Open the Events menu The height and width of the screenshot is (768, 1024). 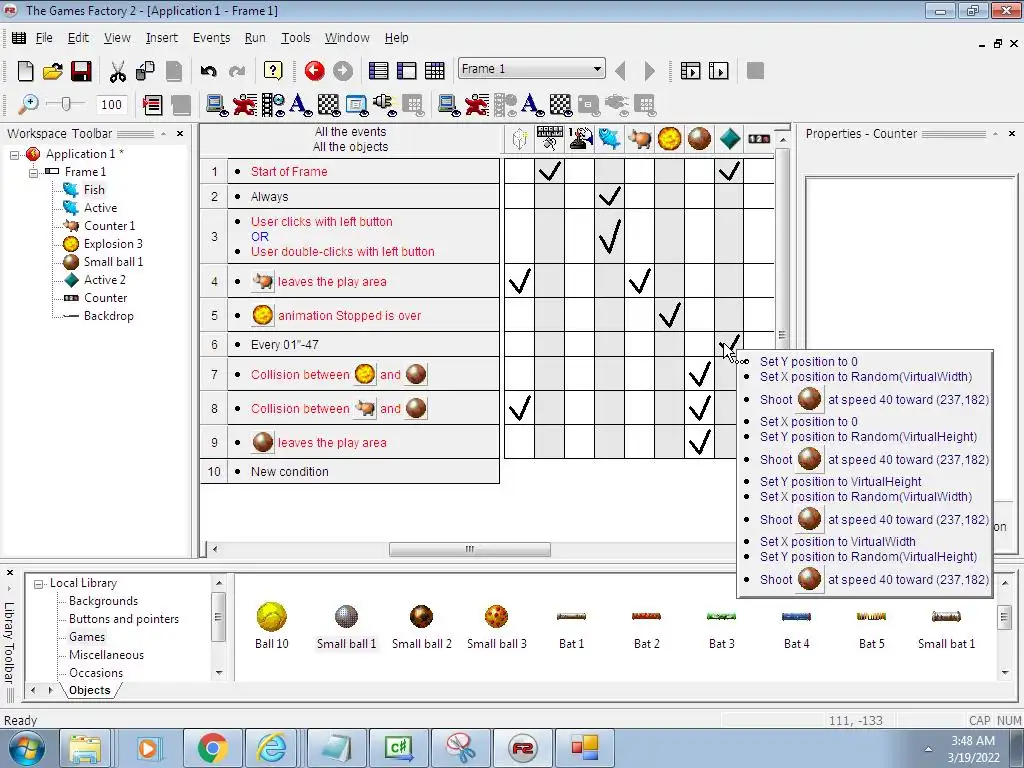[x=211, y=38]
